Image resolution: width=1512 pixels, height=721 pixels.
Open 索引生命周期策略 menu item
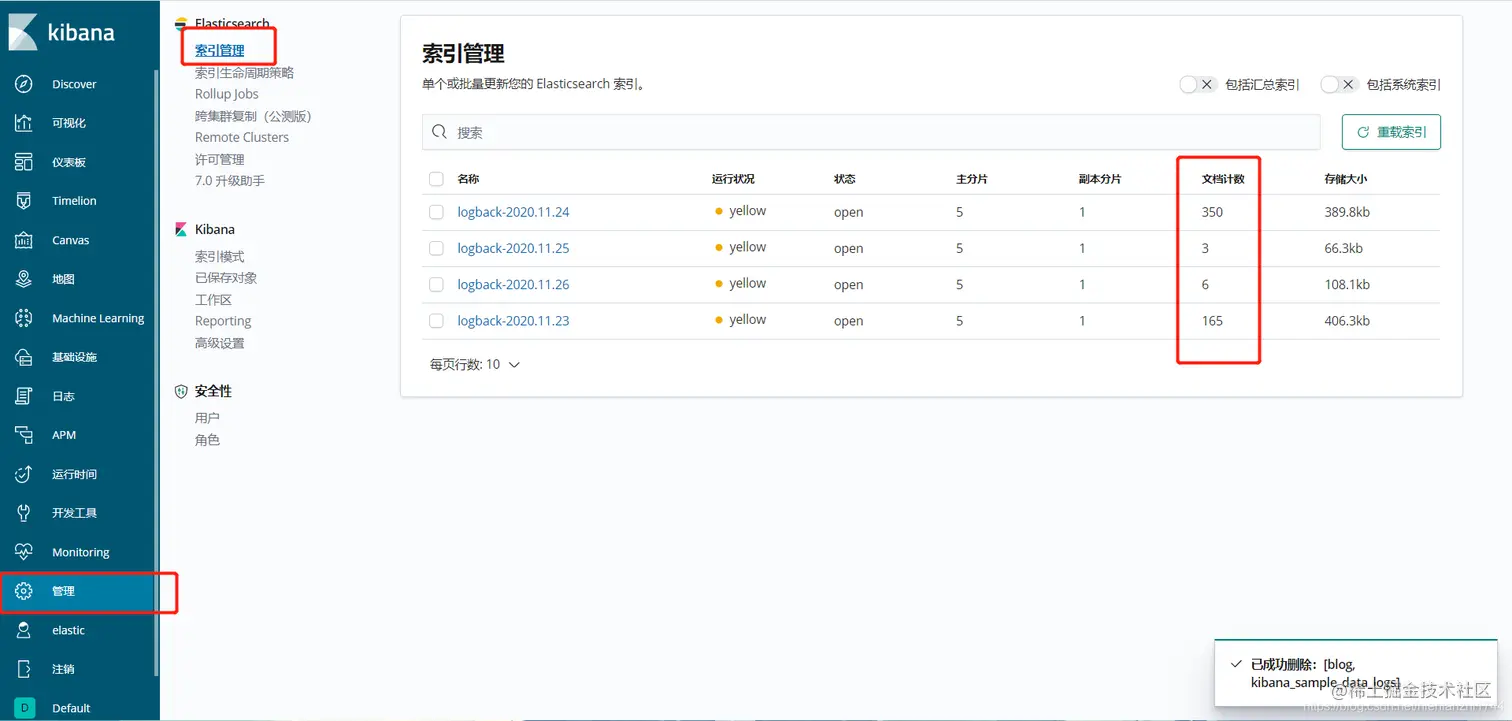pos(244,72)
